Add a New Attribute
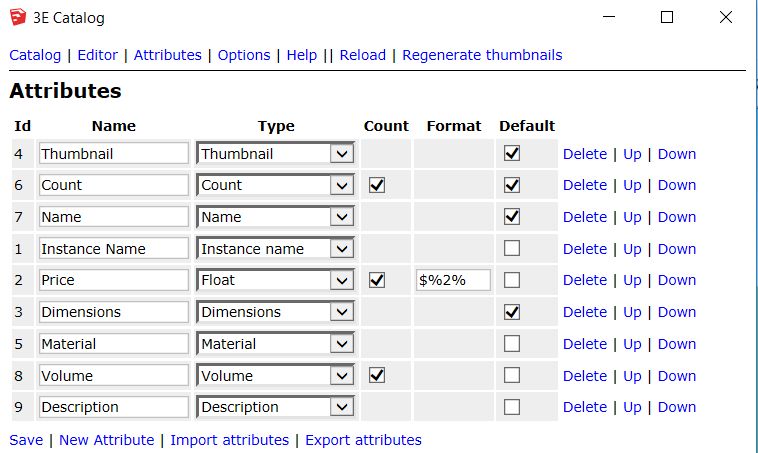758x453 pixels. pyautogui.click(x=106, y=440)
